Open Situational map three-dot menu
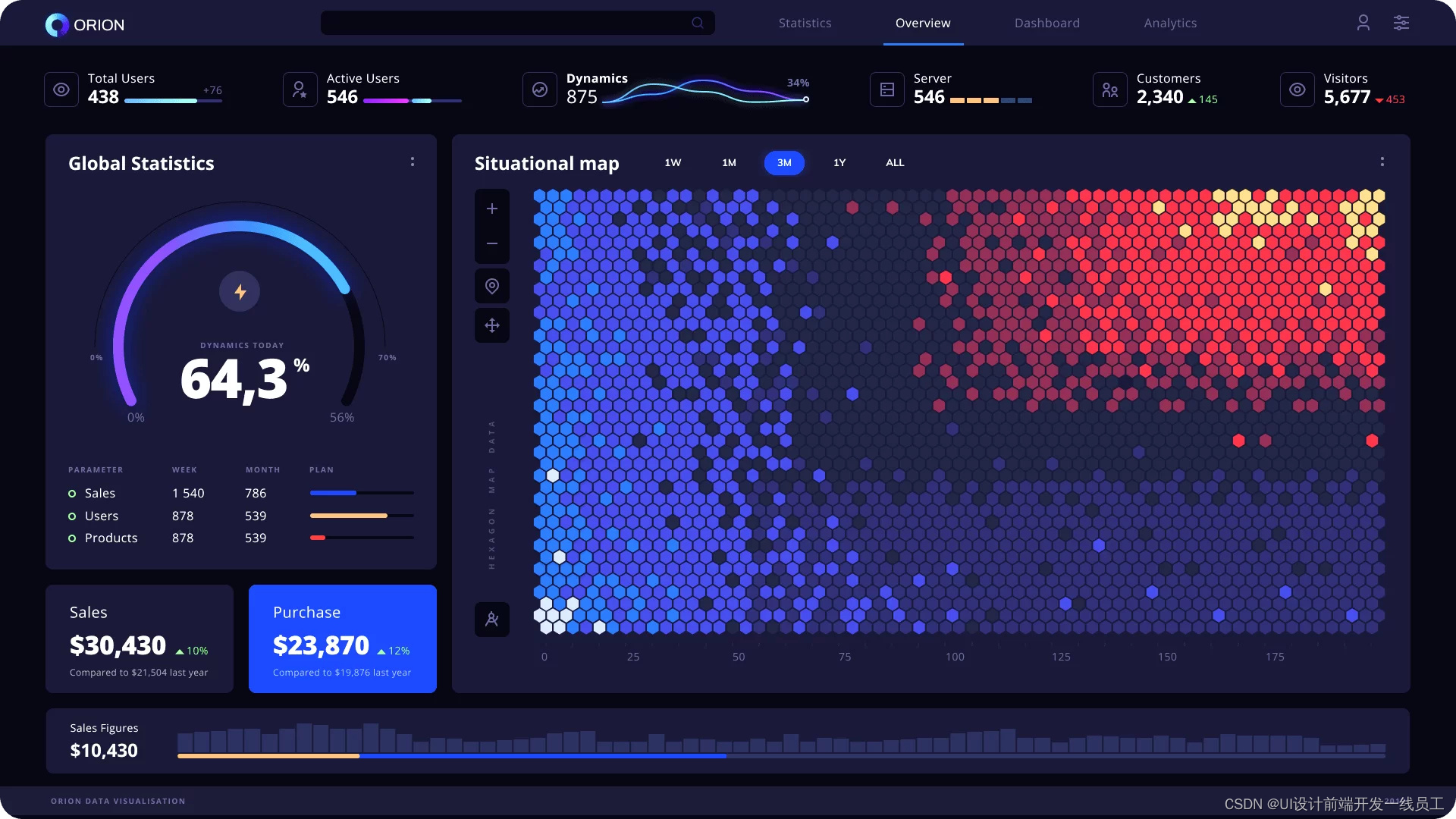Screen dimensions: 1456x819 pyautogui.click(x=1382, y=162)
